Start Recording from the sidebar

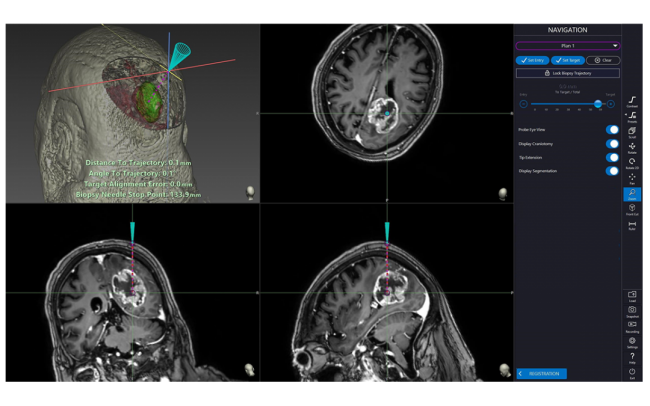(x=632, y=326)
